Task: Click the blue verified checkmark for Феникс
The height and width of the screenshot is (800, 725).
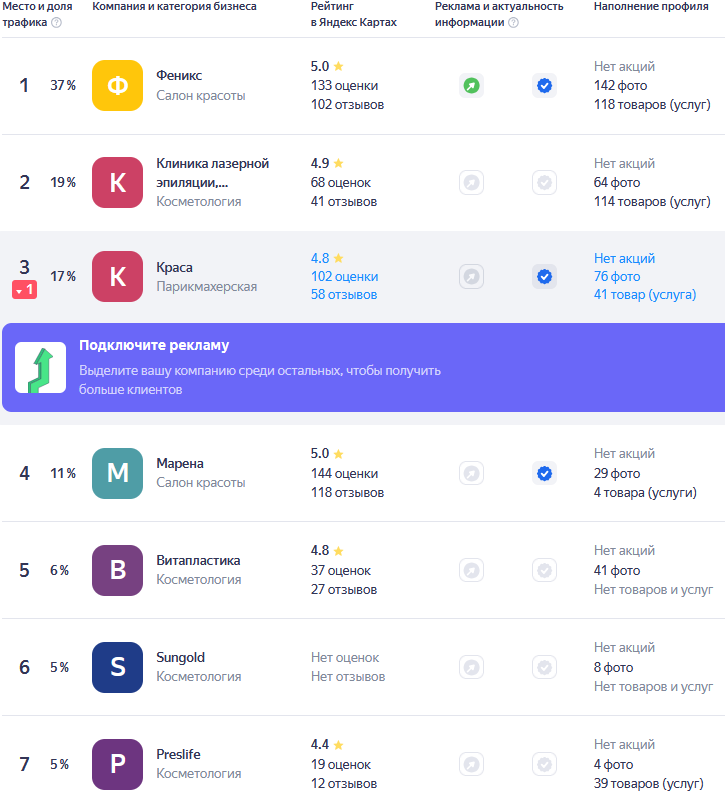Action: click(544, 85)
